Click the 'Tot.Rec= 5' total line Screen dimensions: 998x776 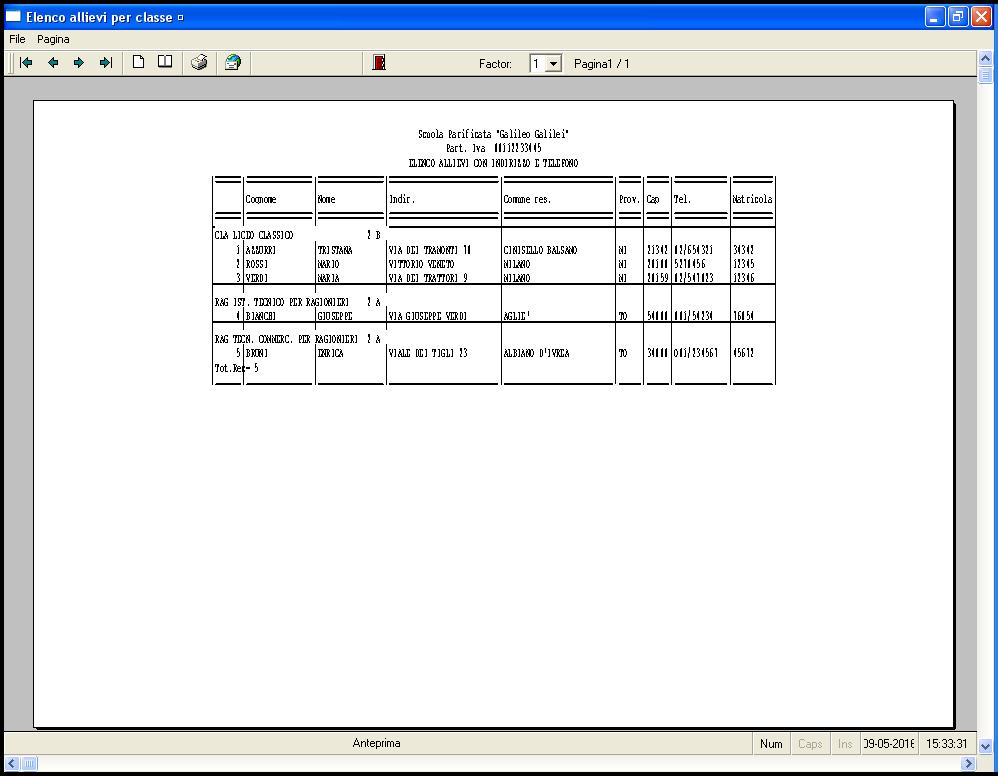[237, 368]
